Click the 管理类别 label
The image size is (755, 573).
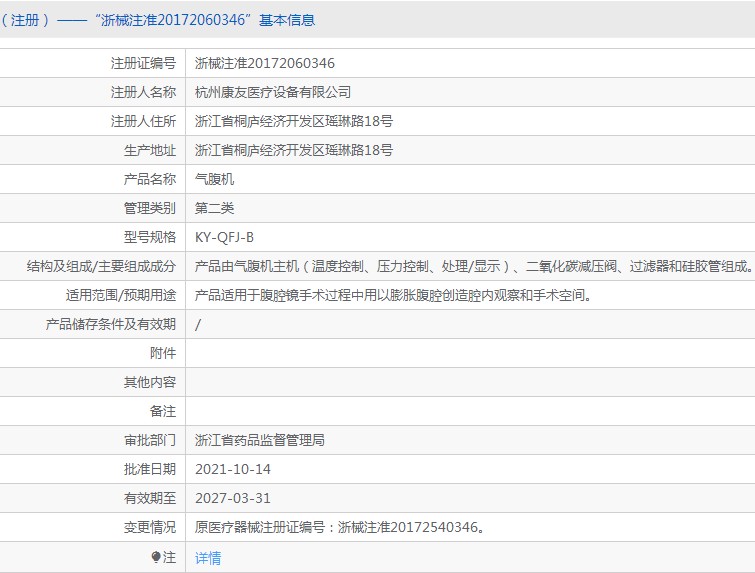click(150, 208)
